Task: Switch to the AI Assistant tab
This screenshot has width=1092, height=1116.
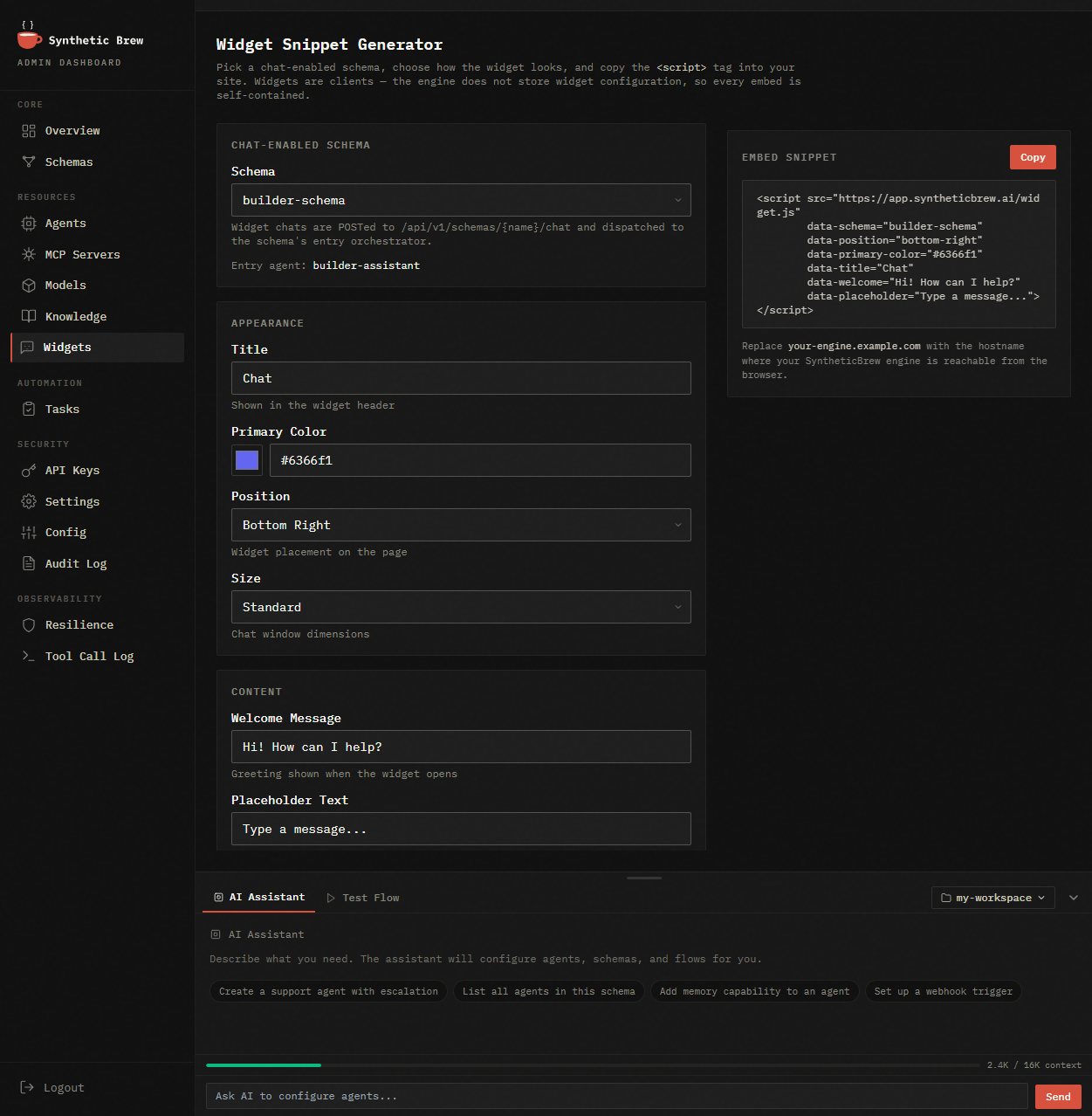Action: pyautogui.click(x=259, y=898)
